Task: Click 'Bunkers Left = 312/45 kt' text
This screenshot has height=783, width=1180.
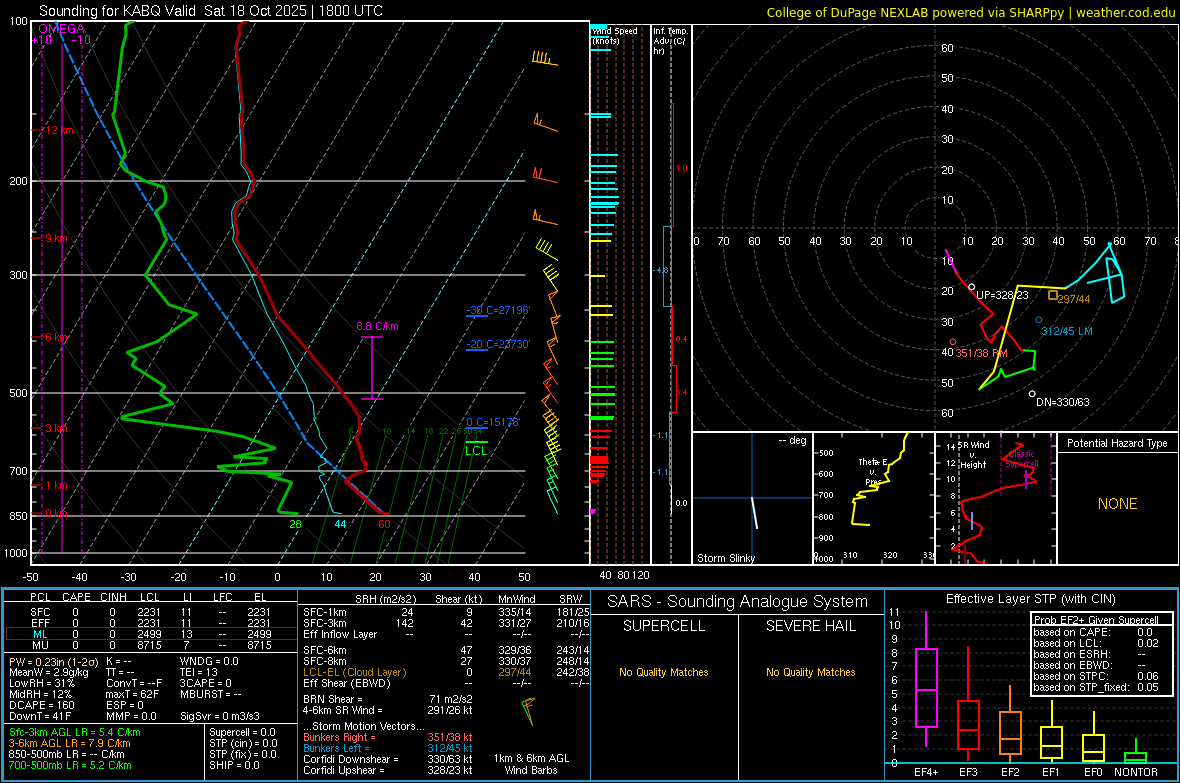Action: pos(388,748)
